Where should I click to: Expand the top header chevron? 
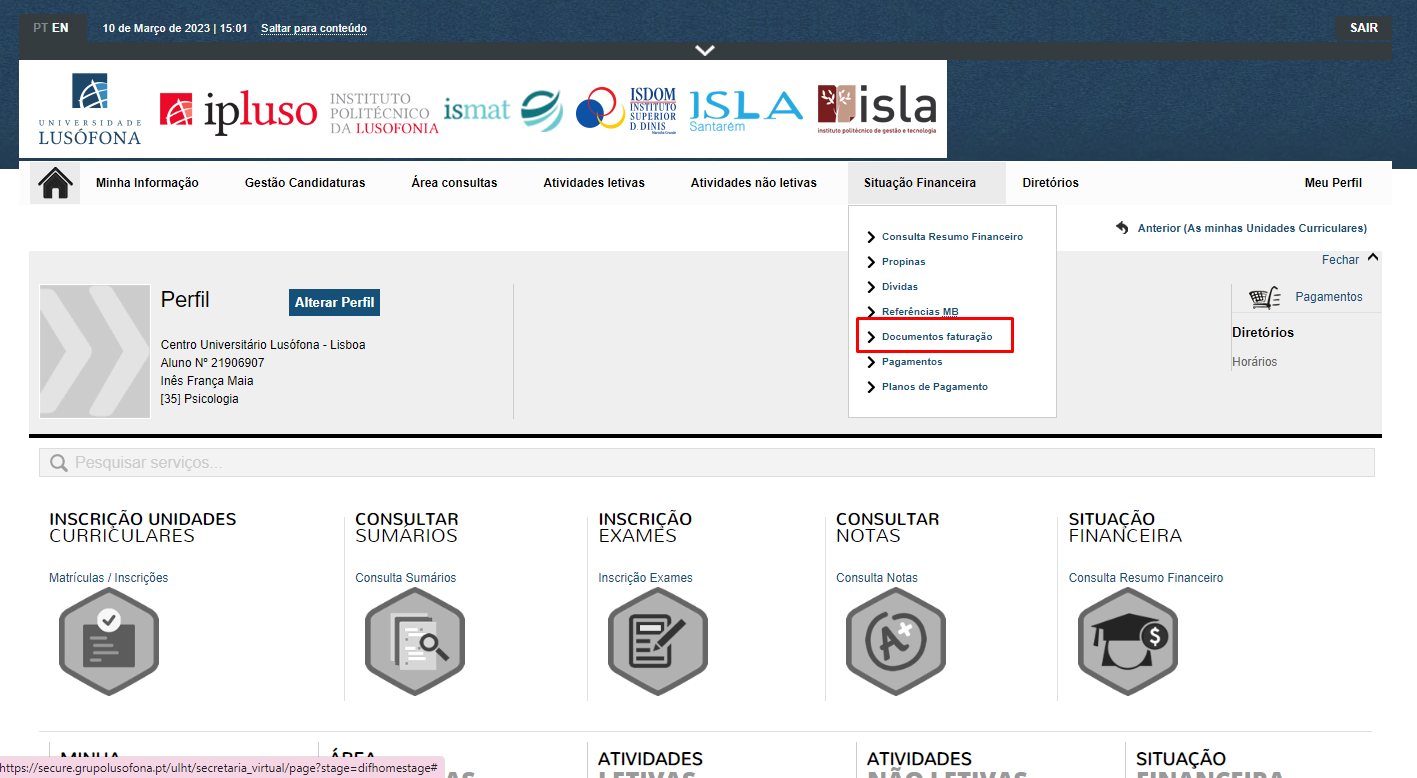click(x=705, y=50)
